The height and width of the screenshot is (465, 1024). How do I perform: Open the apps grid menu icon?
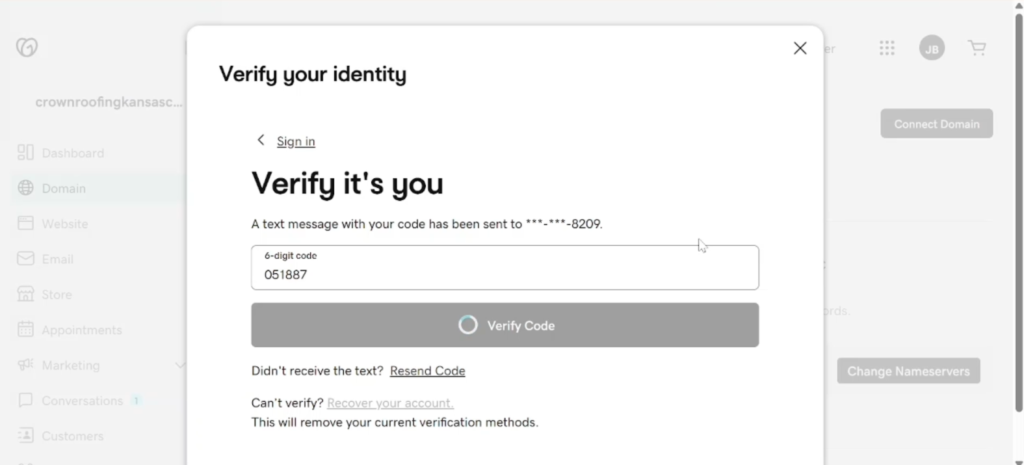[886, 48]
